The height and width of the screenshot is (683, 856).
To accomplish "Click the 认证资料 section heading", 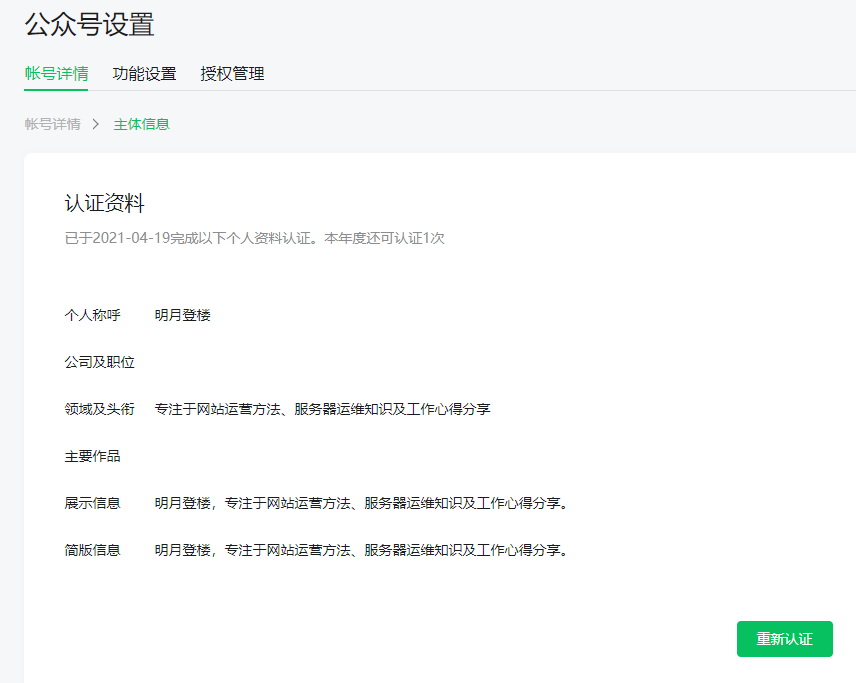I will click(104, 204).
